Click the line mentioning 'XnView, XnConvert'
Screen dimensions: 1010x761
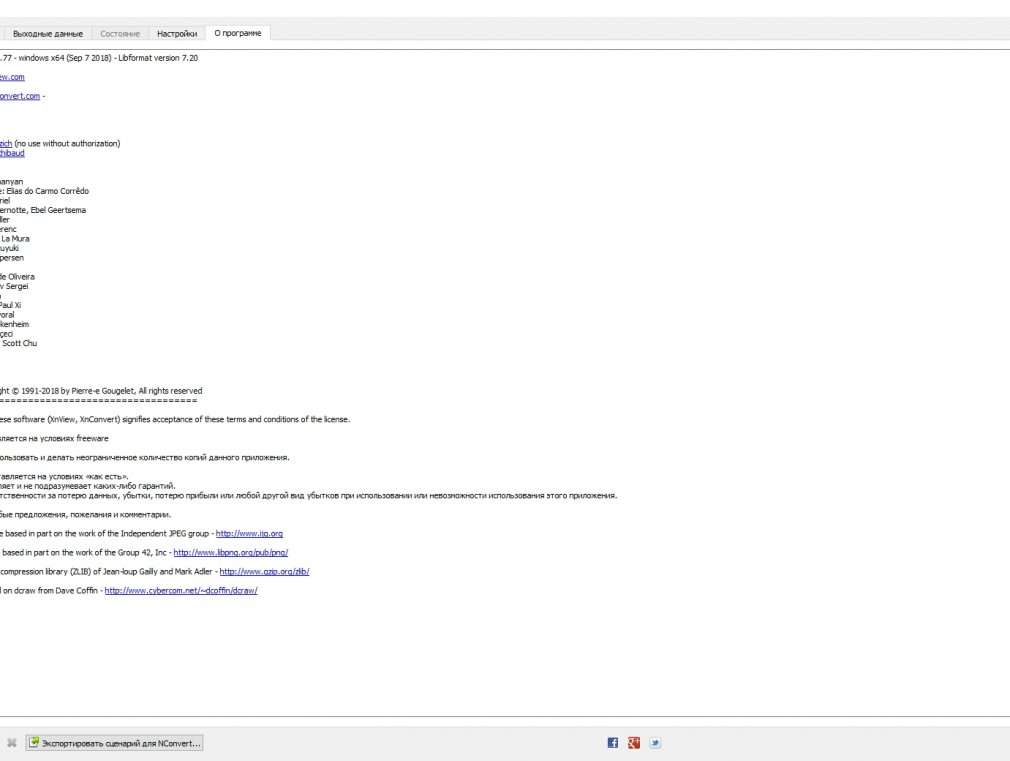click(x=175, y=419)
